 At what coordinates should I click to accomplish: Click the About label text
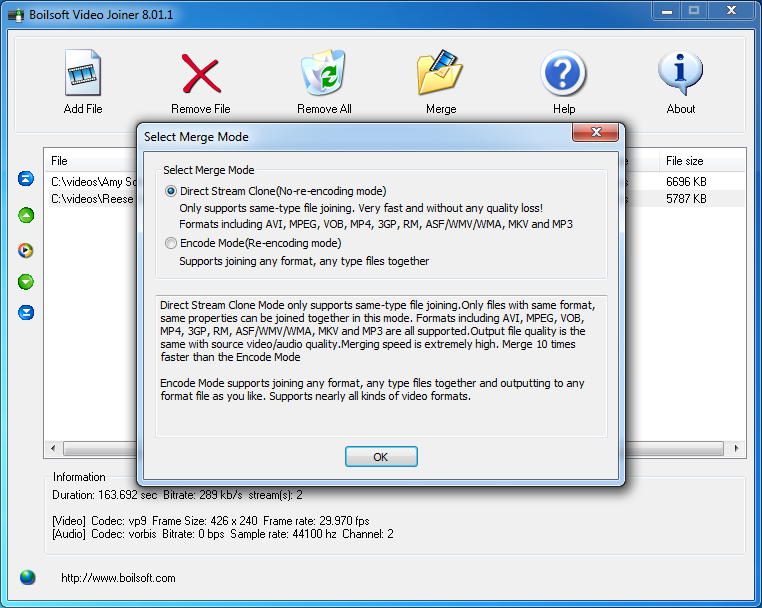pyautogui.click(x=680, y=109)
